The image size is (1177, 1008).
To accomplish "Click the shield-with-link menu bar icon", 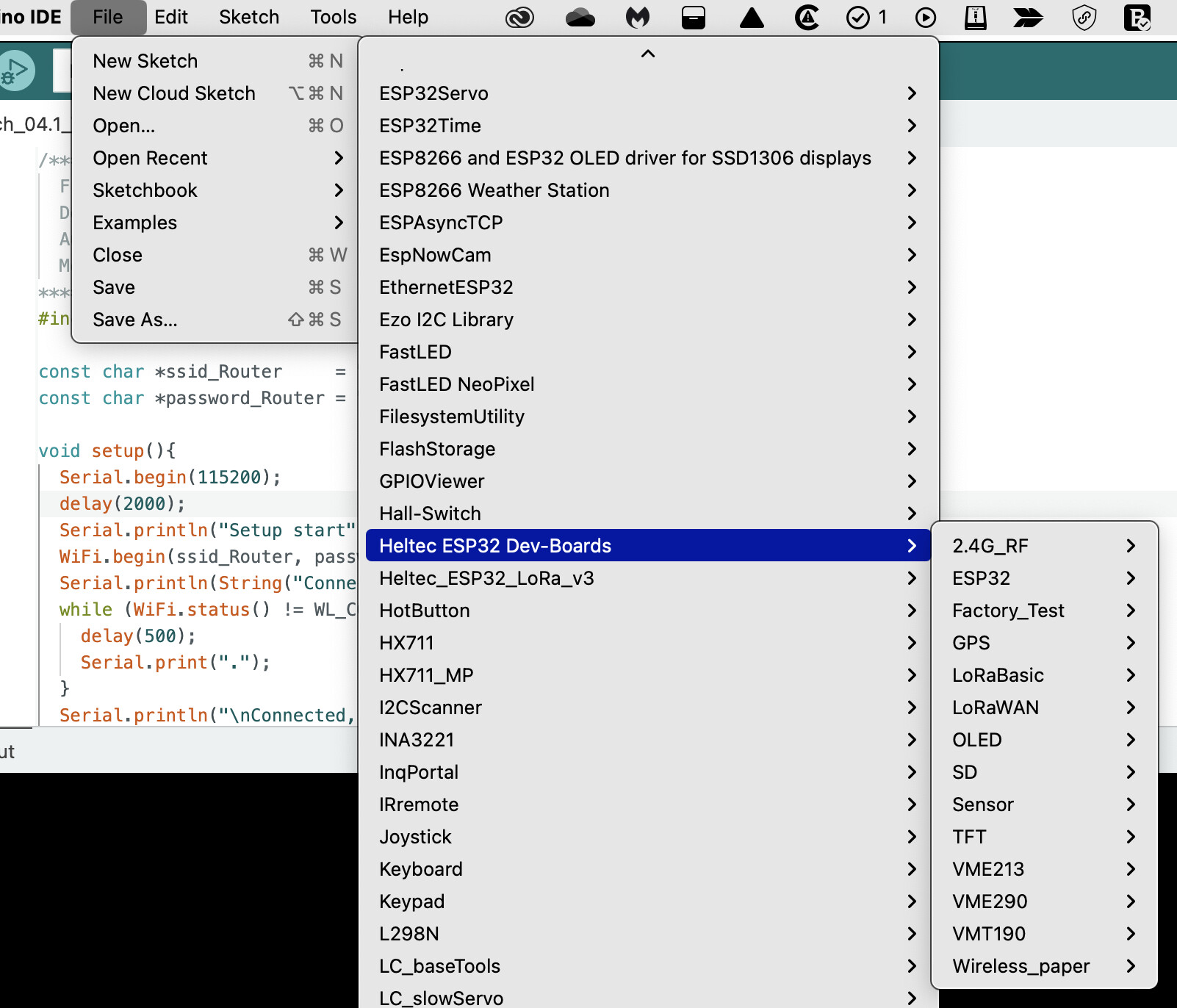I will (x=1084, y=17).
